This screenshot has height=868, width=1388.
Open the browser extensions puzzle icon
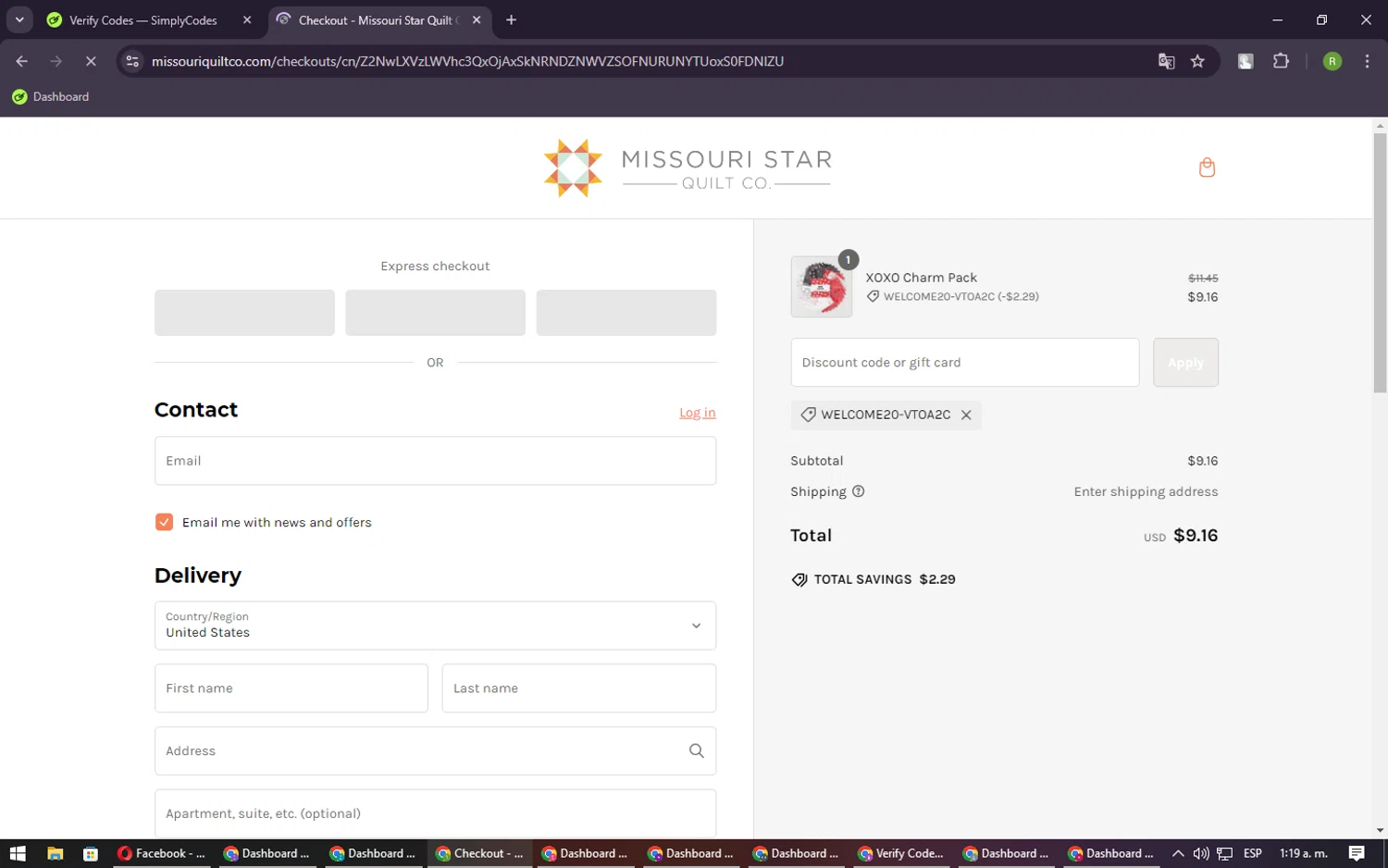pyautogui.click(x=1281, y=61)
